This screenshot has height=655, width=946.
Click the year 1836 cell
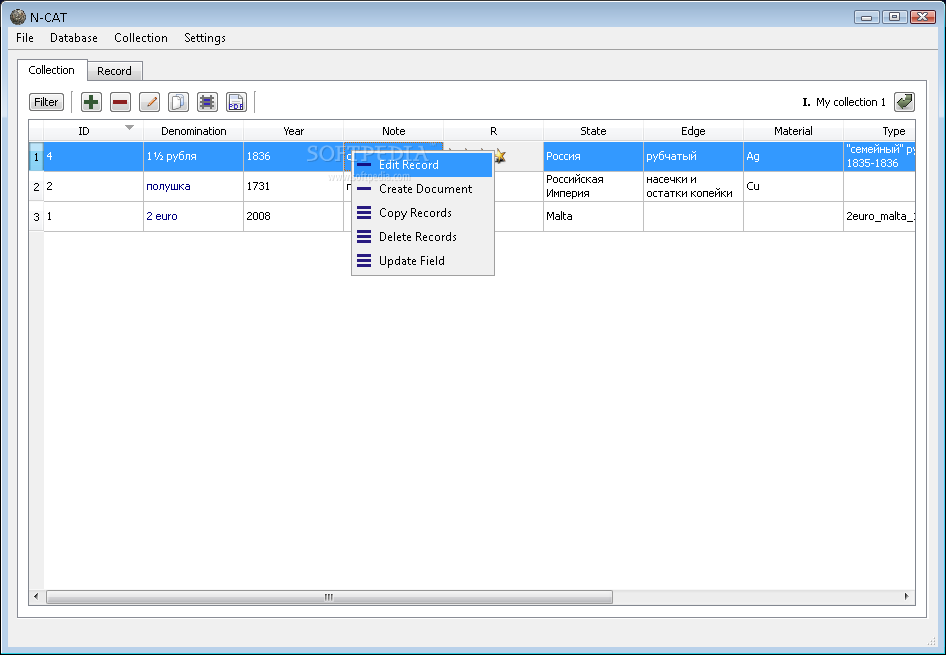(x=294, y=157)
